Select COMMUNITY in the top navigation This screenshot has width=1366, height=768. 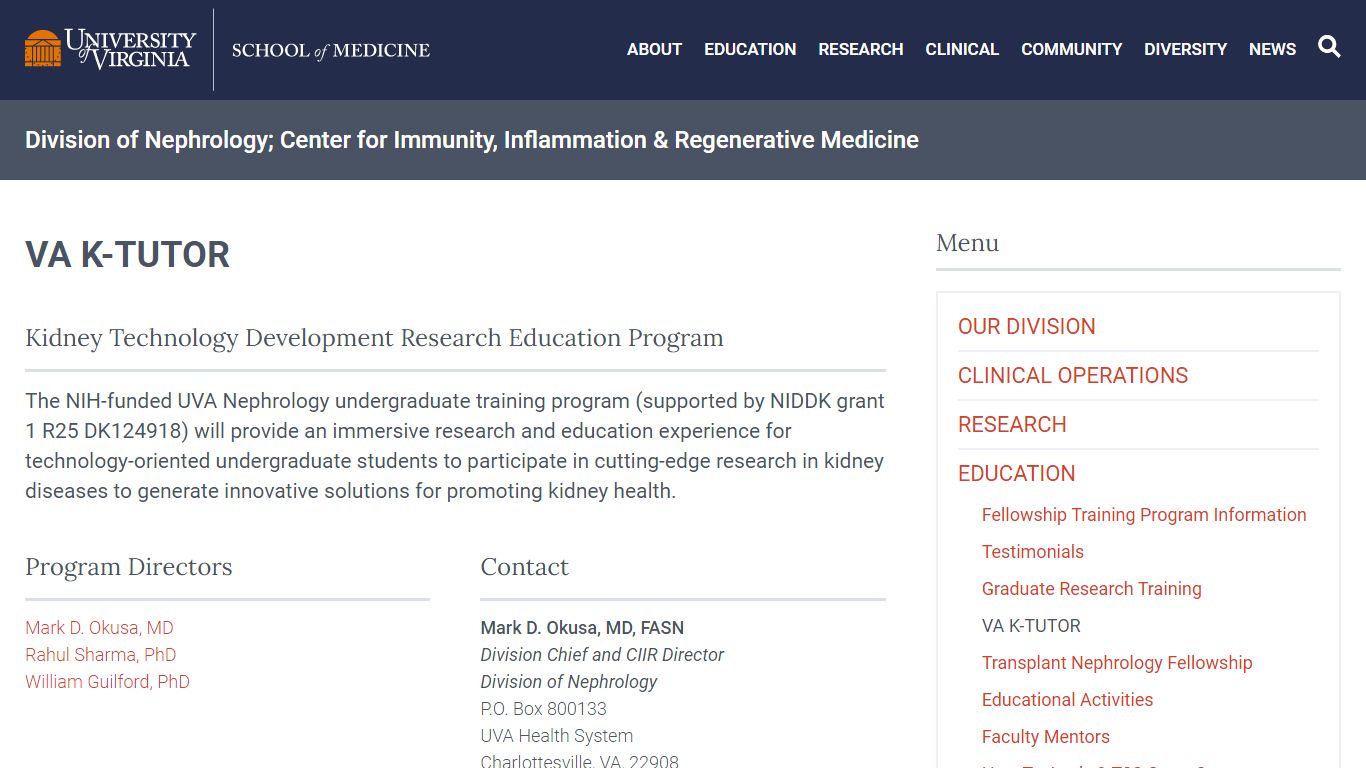tap(1071, 49)
